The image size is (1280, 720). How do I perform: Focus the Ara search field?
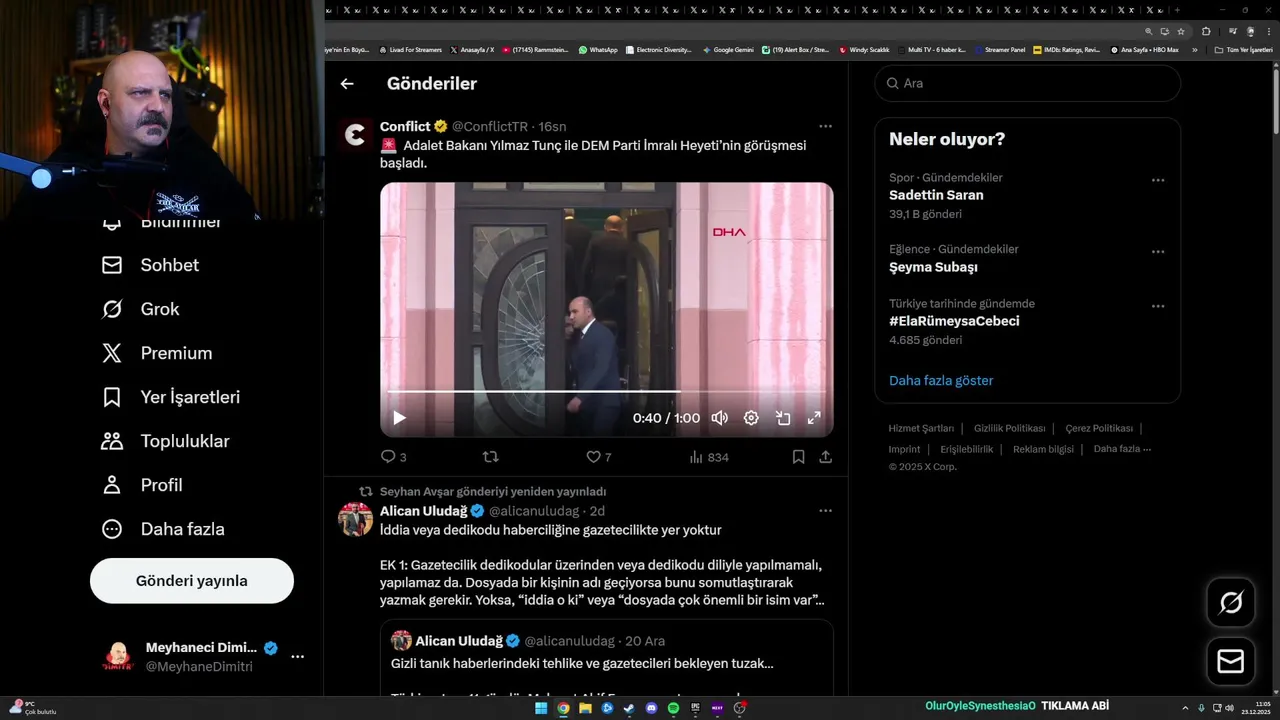coord(1028,83)
